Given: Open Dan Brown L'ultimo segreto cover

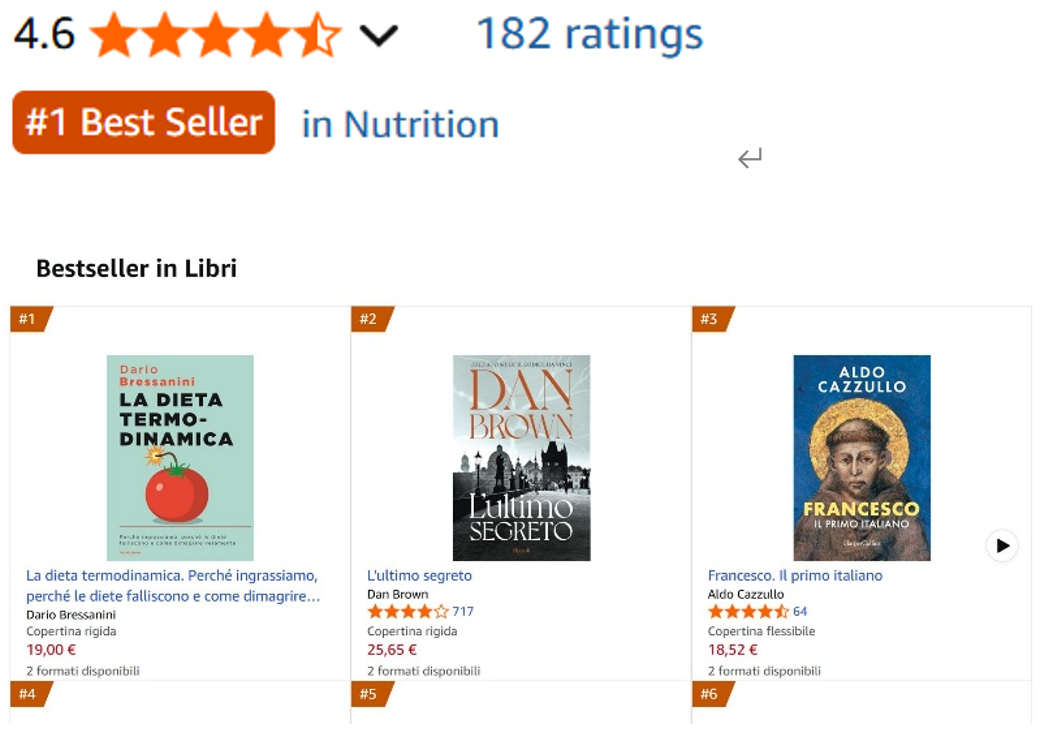Looking at the screenshot, I should [x=521, y=457].
